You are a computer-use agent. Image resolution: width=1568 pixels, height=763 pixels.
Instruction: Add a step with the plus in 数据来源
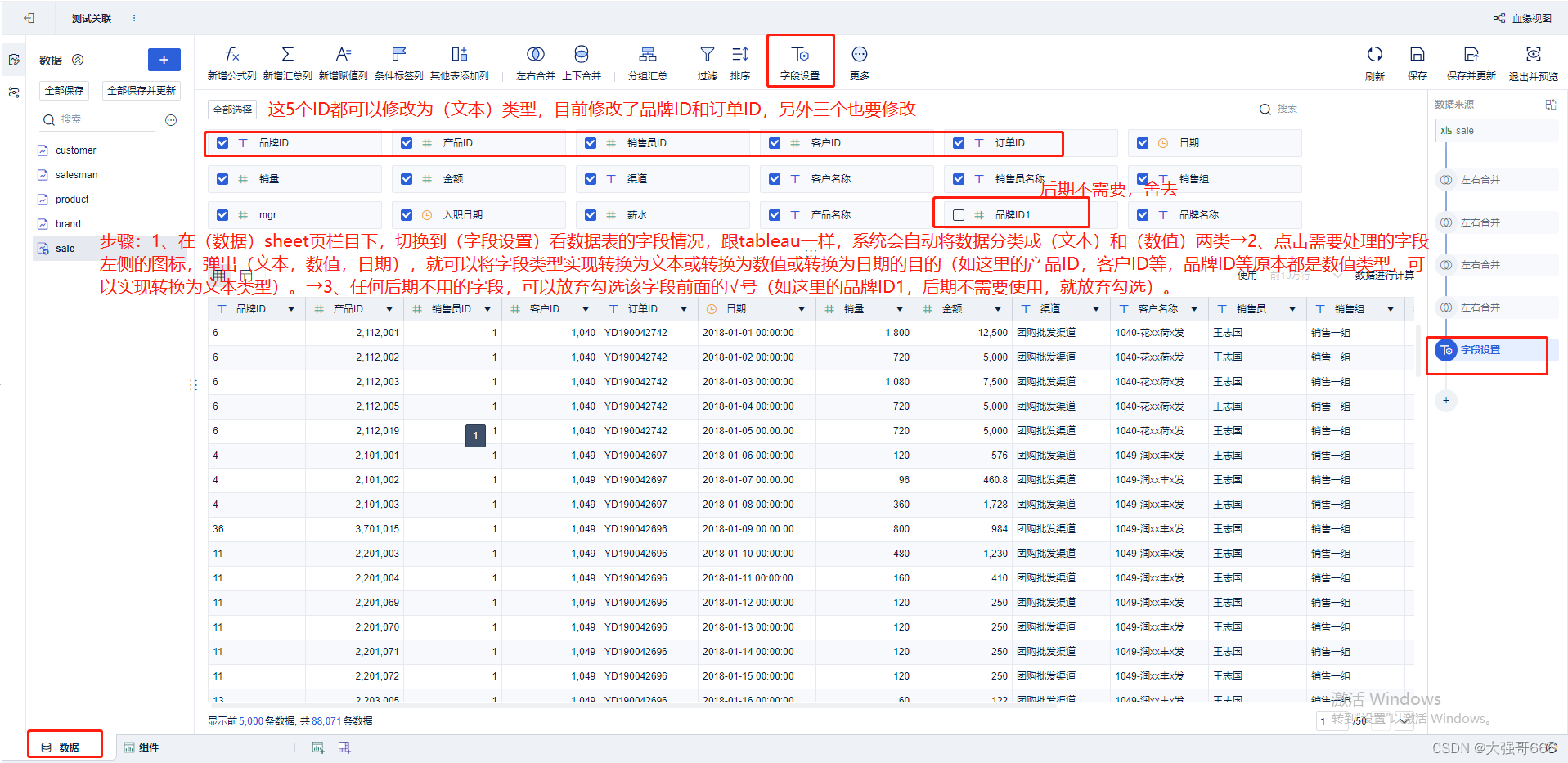coord(1446,401)
